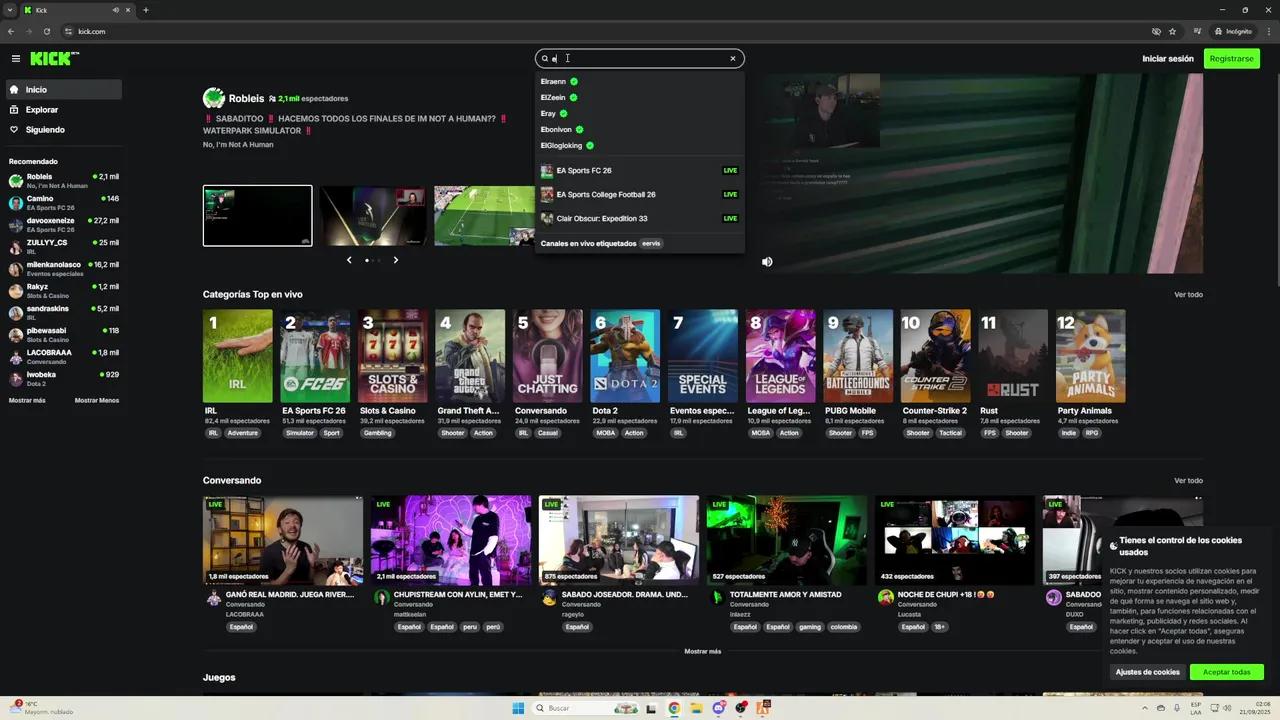Open a new browser tab

[146, 10]
